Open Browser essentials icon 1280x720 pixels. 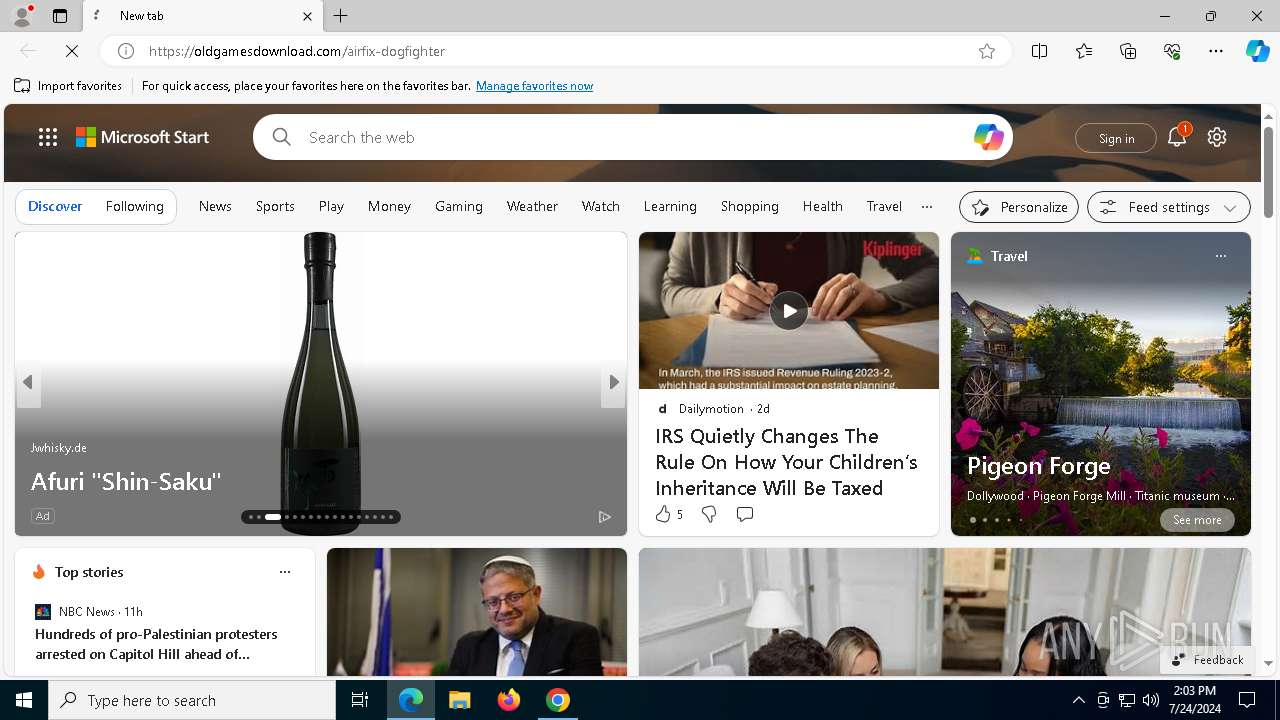(x=1172, y=51)
